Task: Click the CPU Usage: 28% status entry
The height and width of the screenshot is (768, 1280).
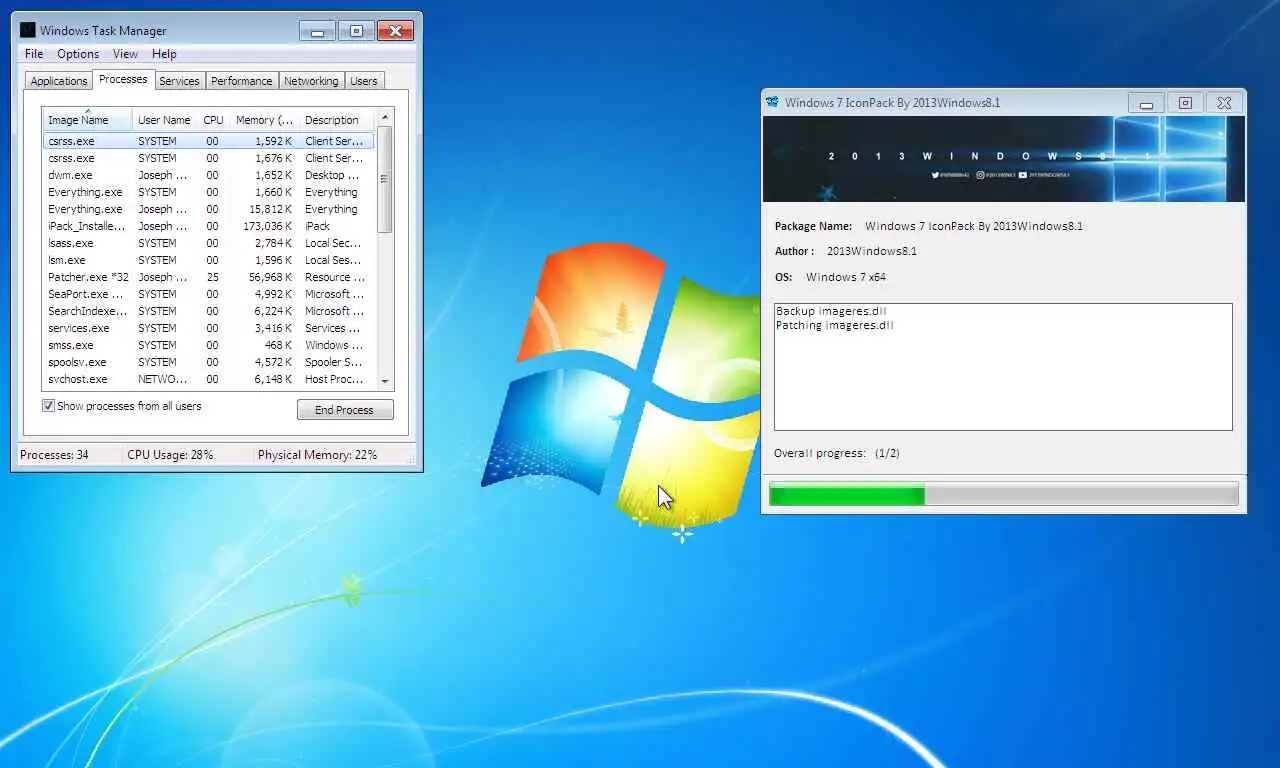Action: 170,455
